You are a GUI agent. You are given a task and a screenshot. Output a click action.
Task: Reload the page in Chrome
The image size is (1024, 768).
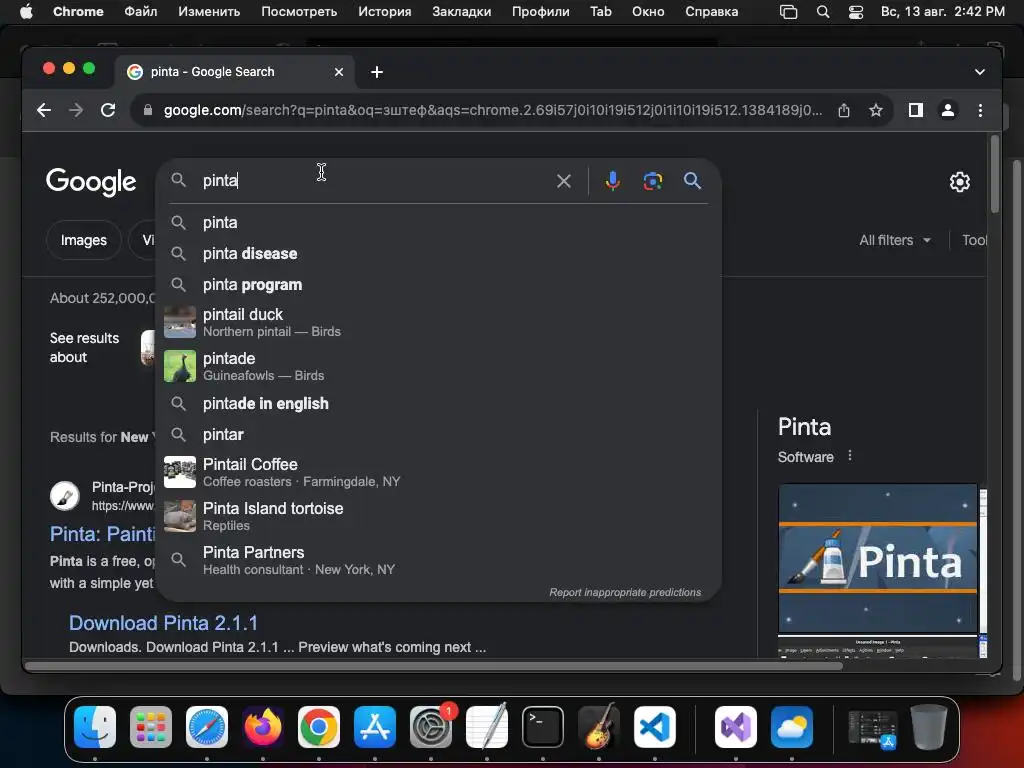pos(108,110)
